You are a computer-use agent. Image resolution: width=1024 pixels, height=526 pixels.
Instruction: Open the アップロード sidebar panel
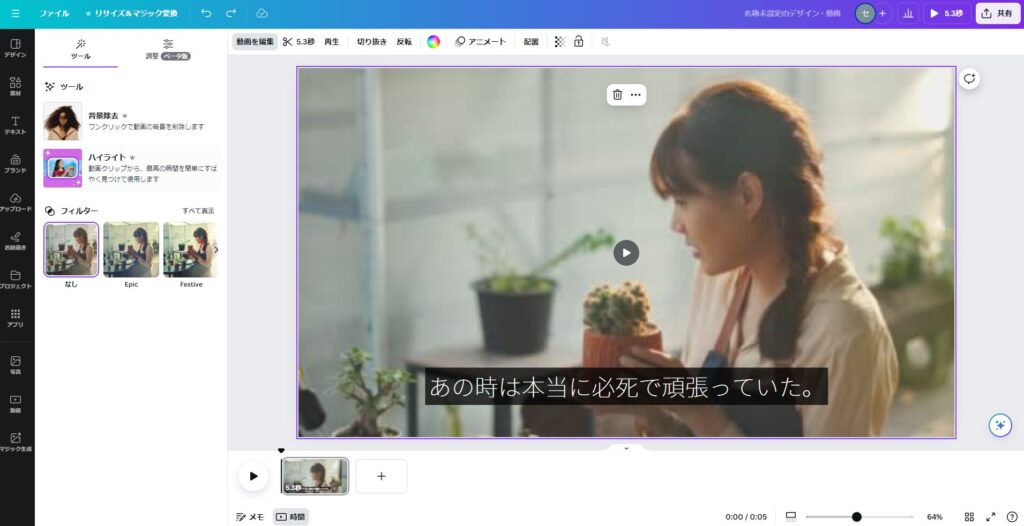[x=16, y=201]
